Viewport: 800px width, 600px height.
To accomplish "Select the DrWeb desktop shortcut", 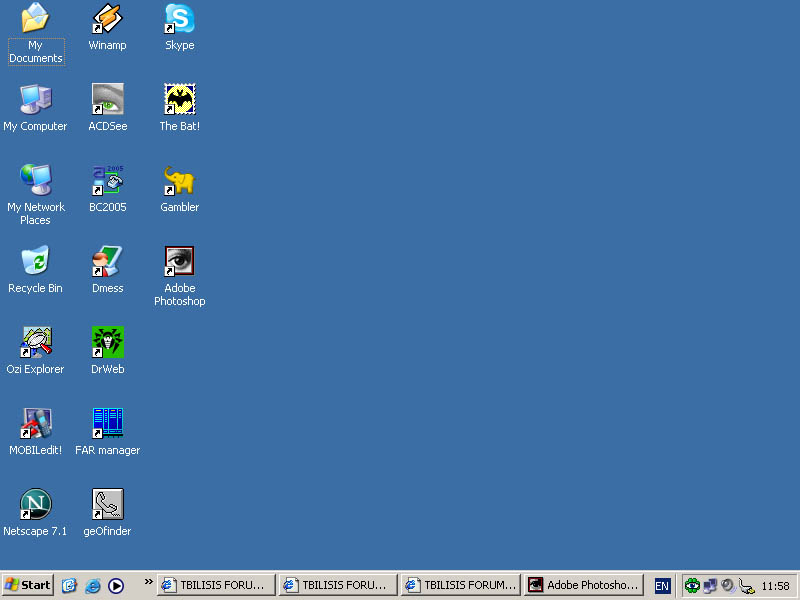I will (107, 351).
